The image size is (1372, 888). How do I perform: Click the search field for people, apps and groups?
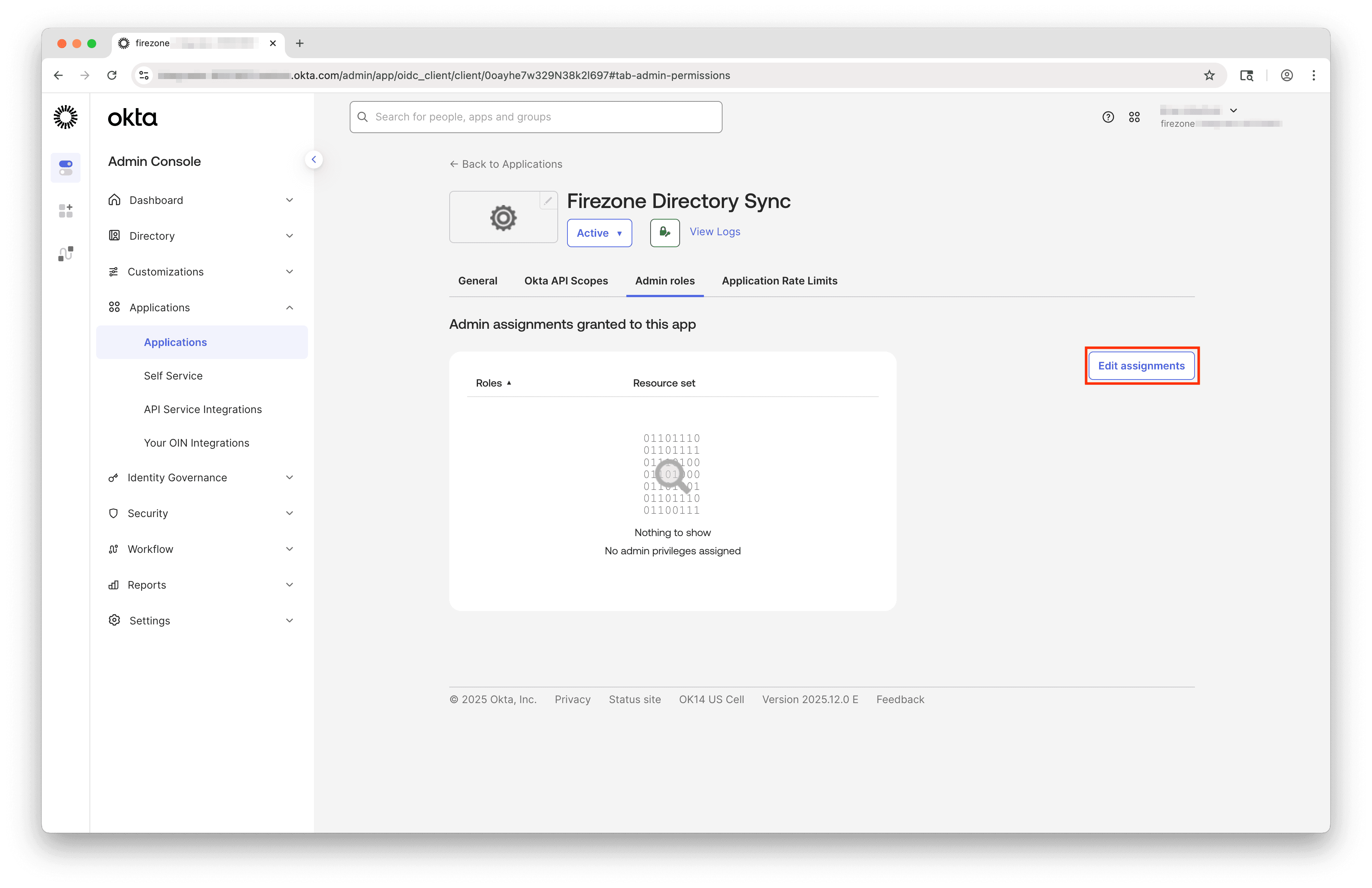pyautogui.click(x=535, y=116)
